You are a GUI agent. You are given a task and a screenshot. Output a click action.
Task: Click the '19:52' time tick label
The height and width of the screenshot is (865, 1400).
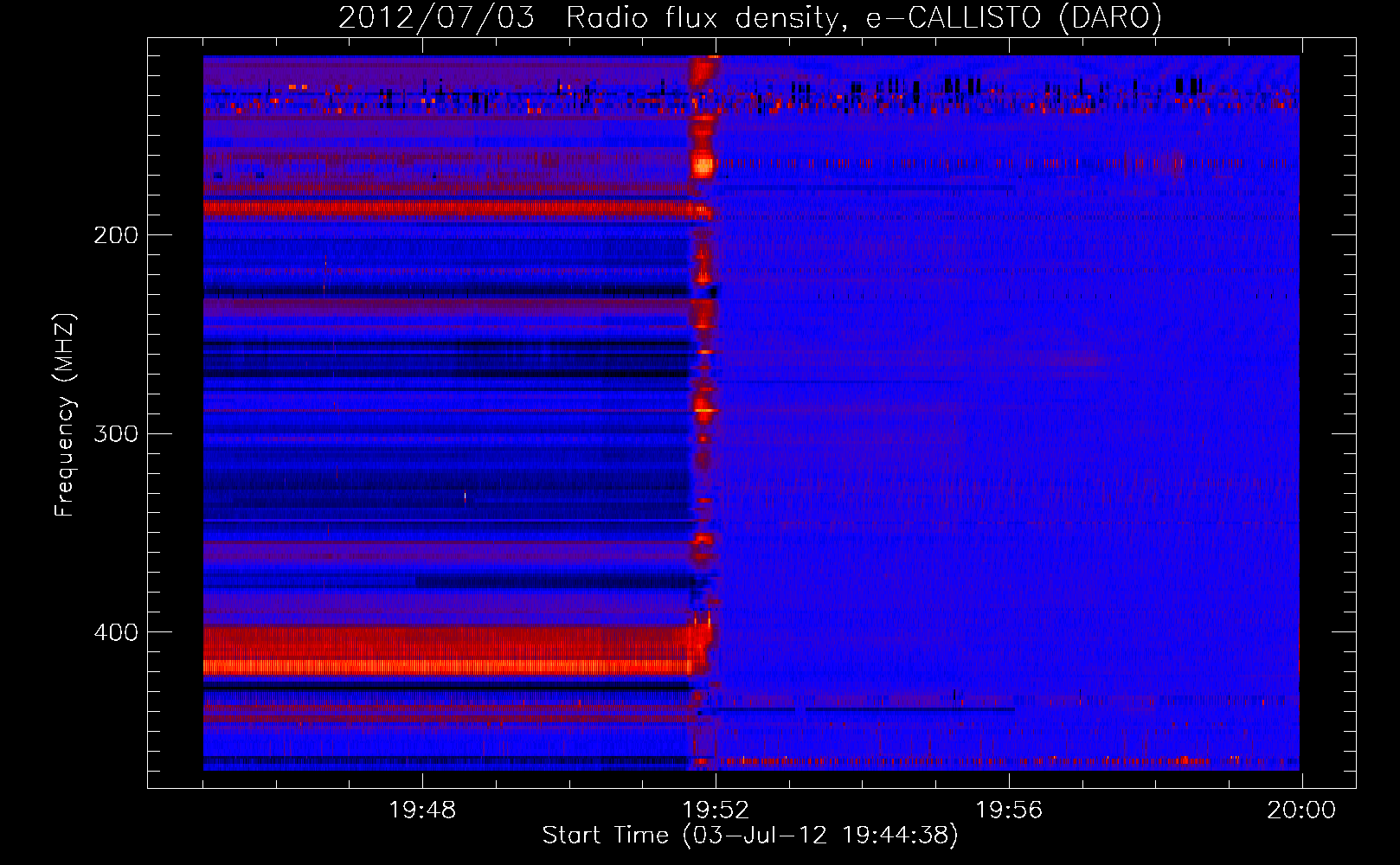tap(716, 811)
